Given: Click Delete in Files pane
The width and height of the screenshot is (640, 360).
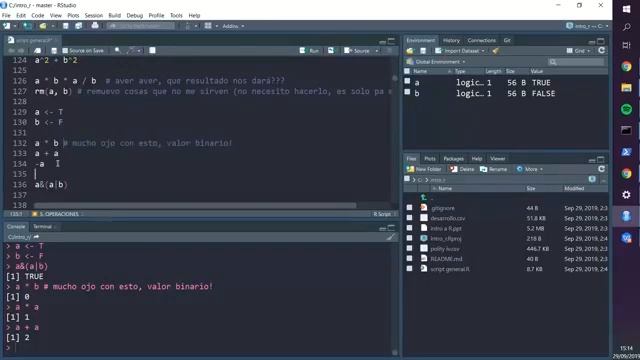Looking at the screenshot, I should click(x=462, y=169).
